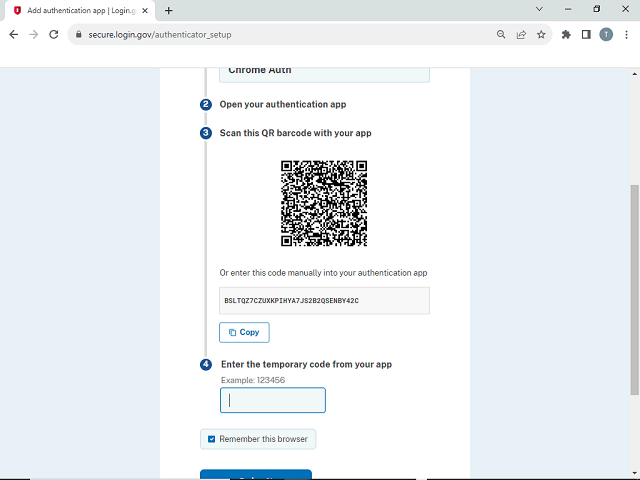The height and width of the screenshot is (480, 640).
Task: Click 'Scan this QR barcode with your app'
Action: coord(296,133)
